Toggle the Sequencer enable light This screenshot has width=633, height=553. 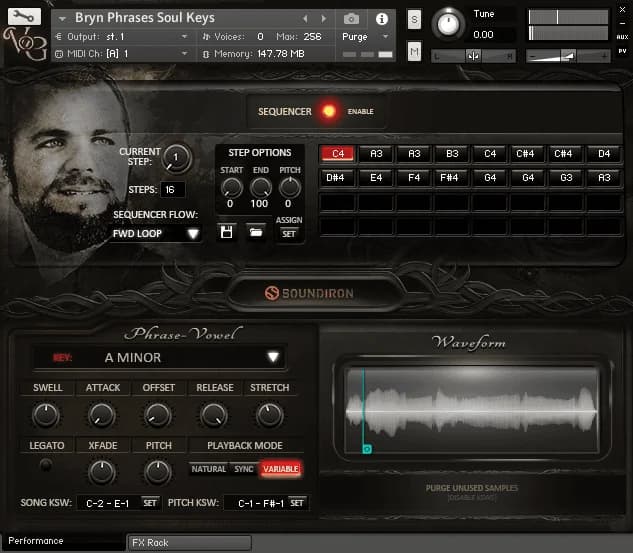[x=327, y=111]
